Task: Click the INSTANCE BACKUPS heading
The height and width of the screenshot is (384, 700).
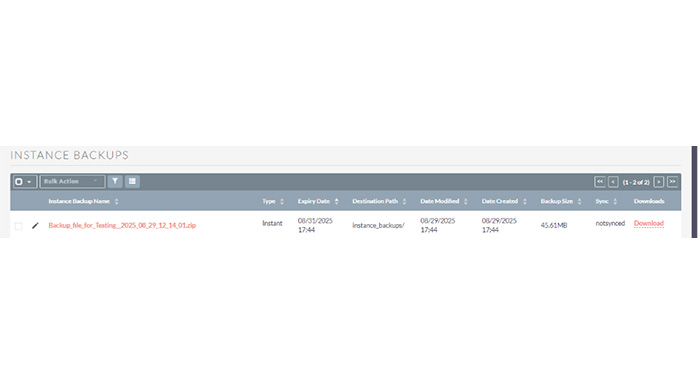Action: pyautogui.click(x=70, y=155)
